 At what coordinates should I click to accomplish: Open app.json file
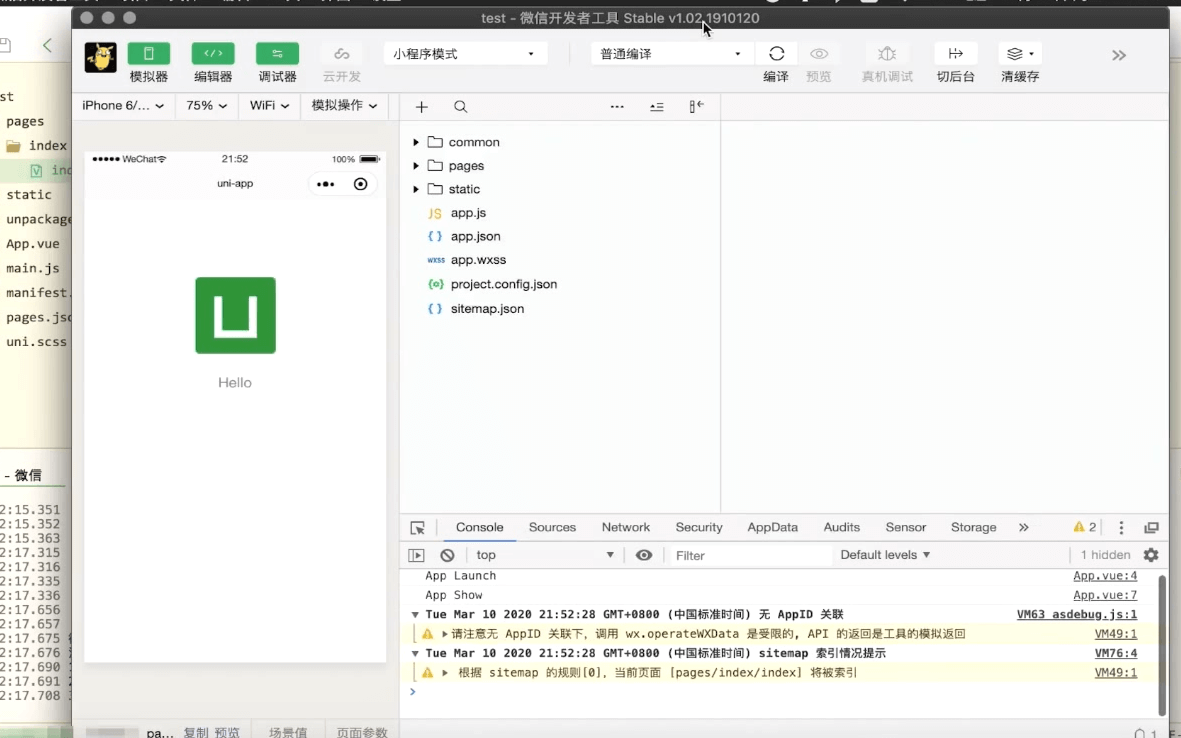[x=475, y=236]
